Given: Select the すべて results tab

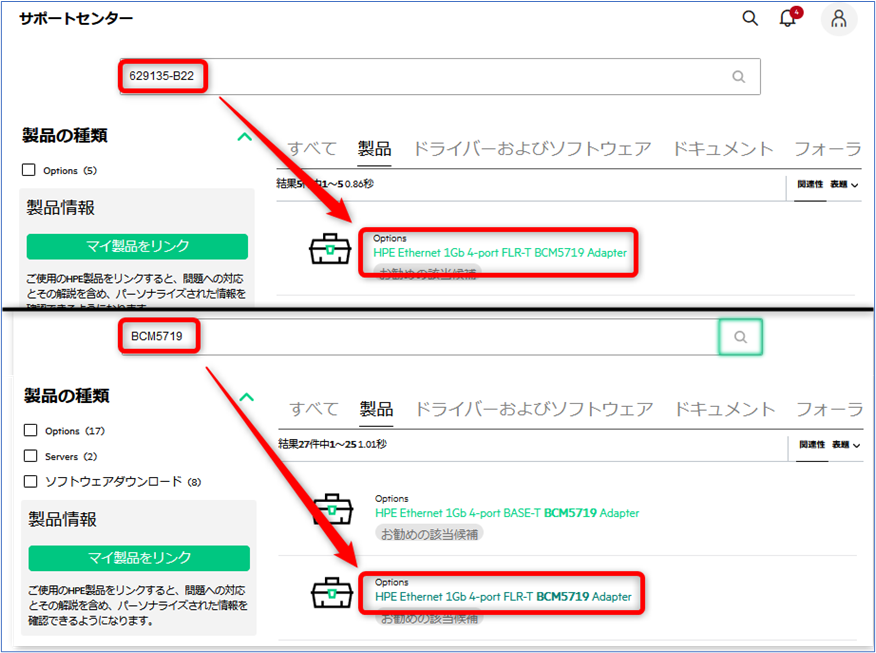Looking at the screenshot, I should (x=311, y=147).
